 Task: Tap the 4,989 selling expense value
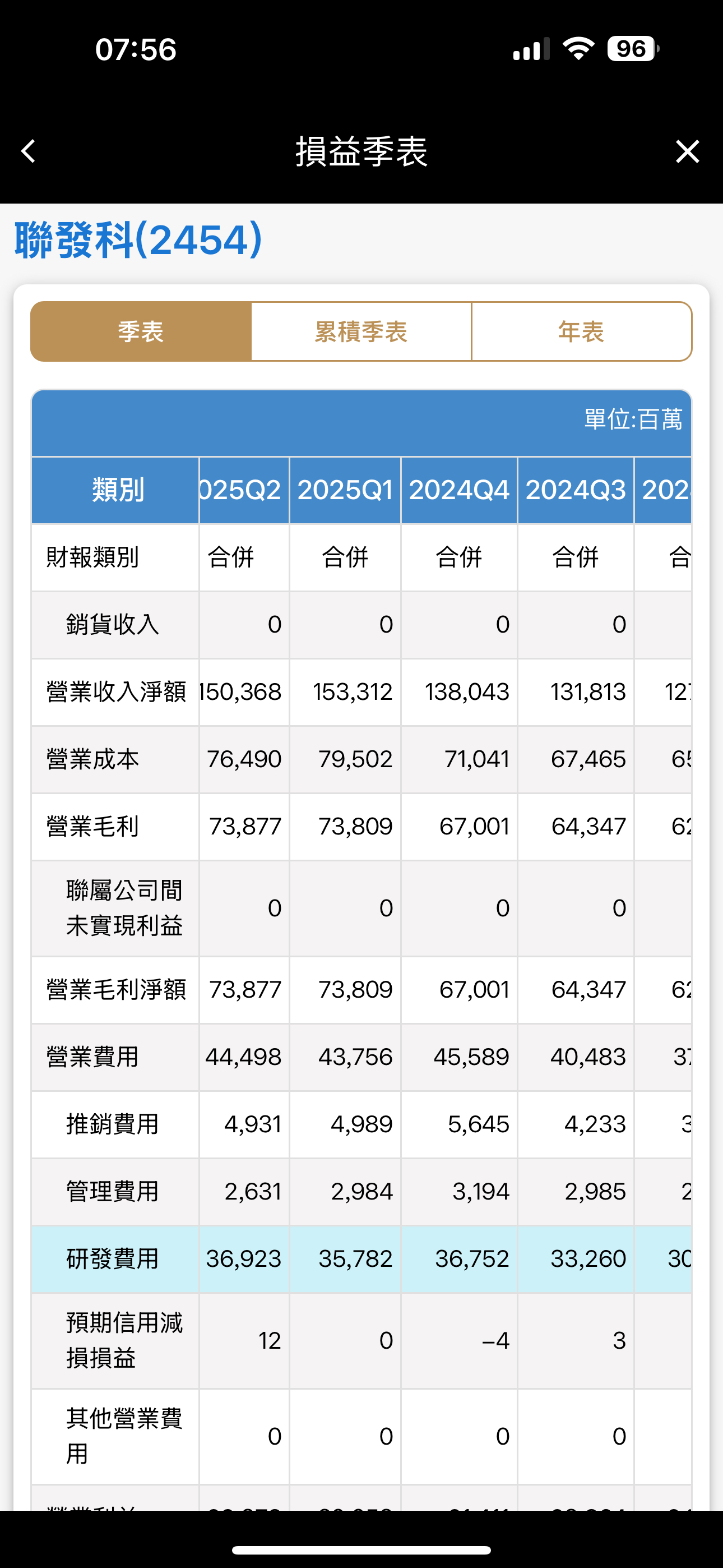tap(362, 1124)
